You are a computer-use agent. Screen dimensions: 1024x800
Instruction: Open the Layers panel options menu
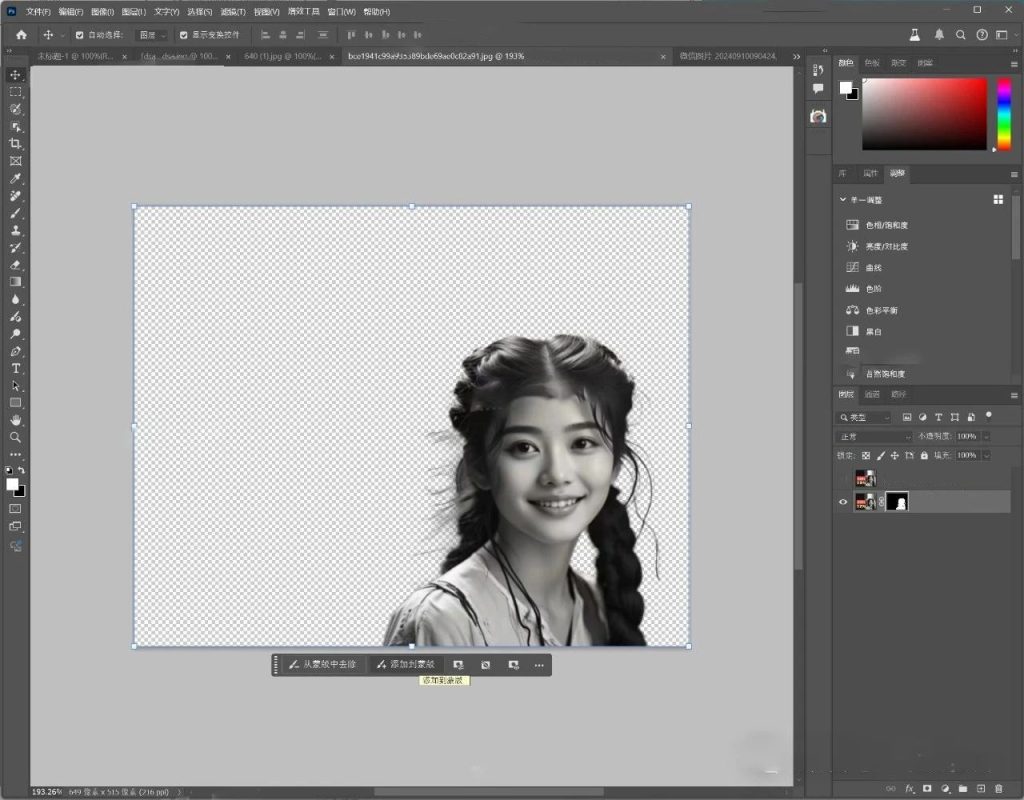point(1014,395)
